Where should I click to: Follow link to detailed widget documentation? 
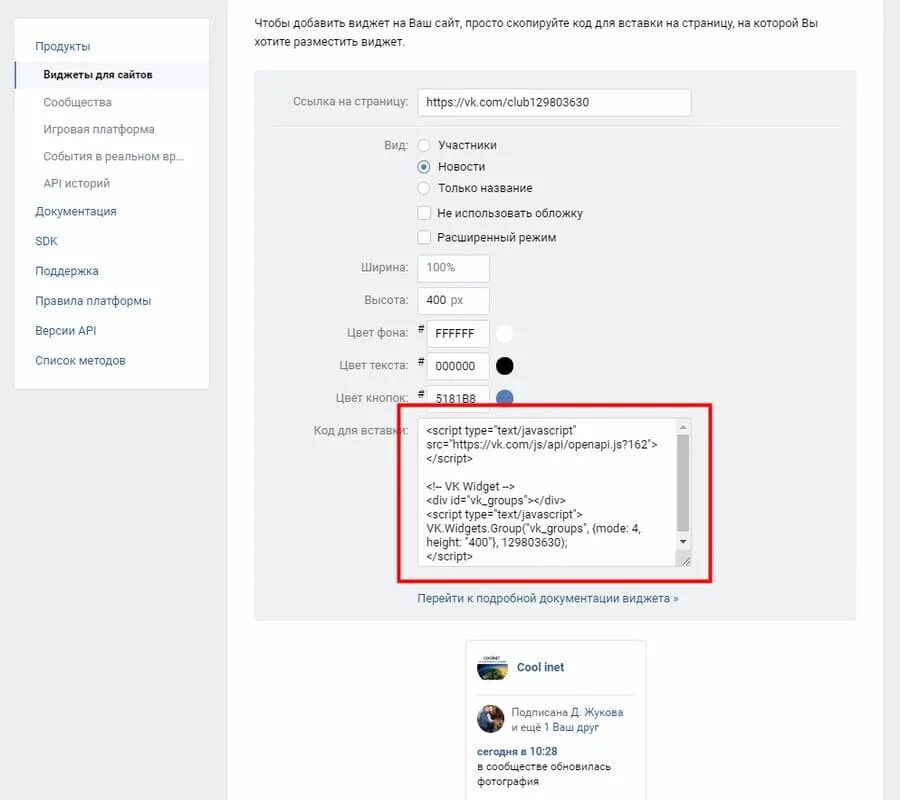click(548, 598)
